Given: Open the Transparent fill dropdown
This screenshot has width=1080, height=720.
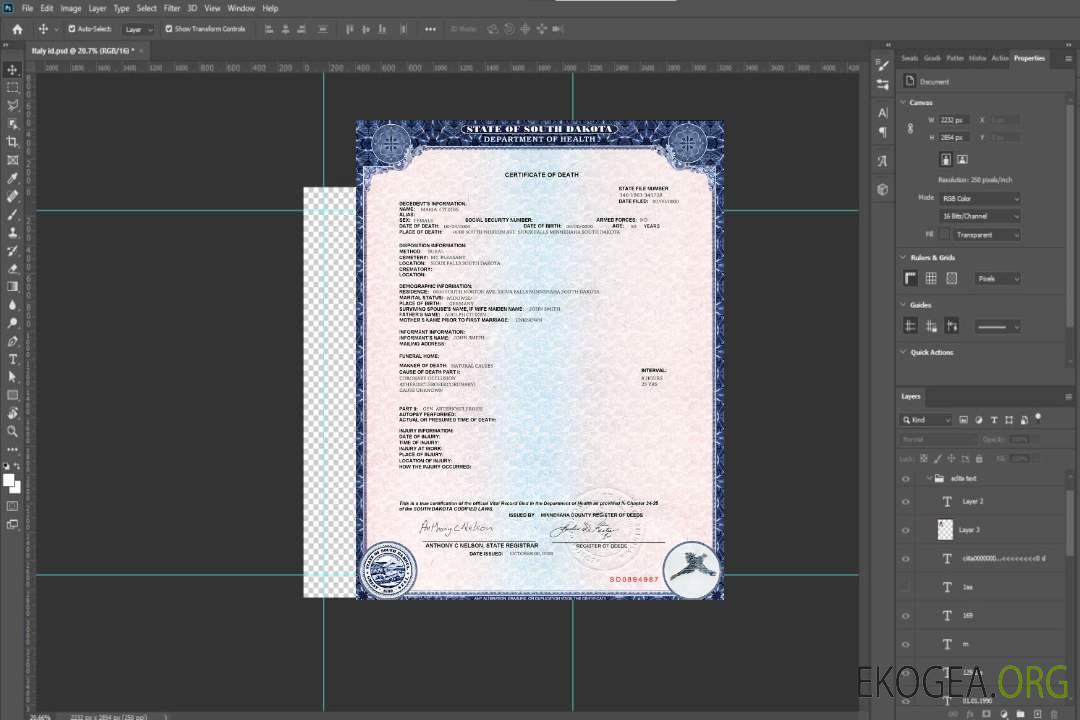Looking at the screenshot, I should [x=986, y=235].
